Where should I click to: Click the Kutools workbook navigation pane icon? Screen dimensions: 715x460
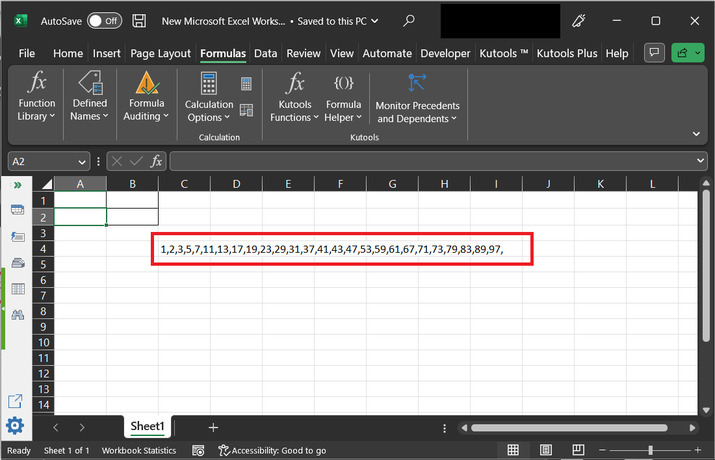pos(17,210)
